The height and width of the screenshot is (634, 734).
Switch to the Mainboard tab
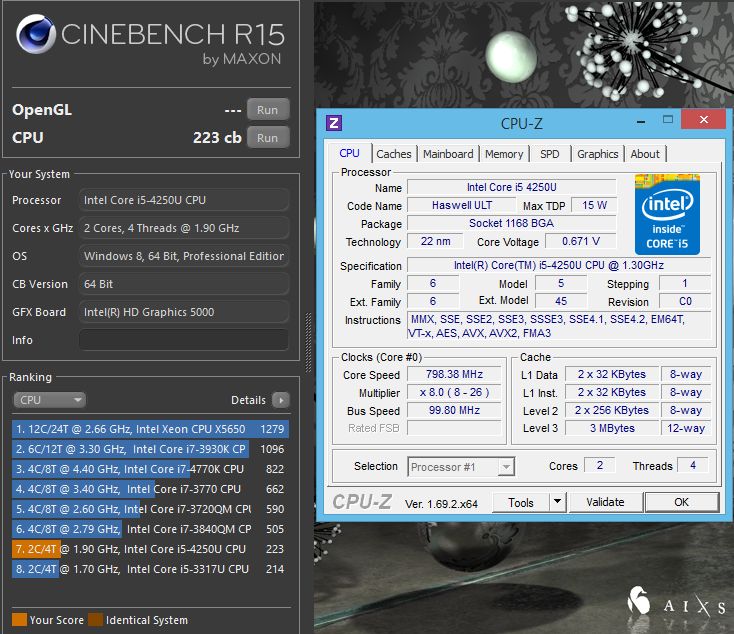(x=448, y=154)
